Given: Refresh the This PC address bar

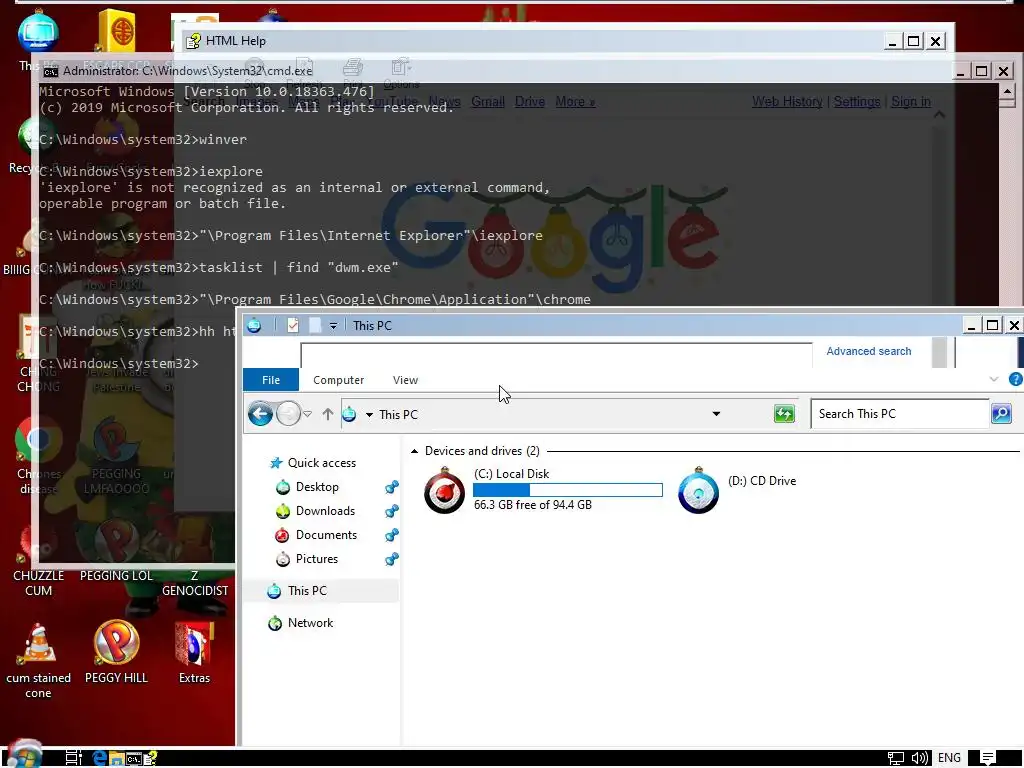Looking at the screenshot, I should tap(784, 414).
